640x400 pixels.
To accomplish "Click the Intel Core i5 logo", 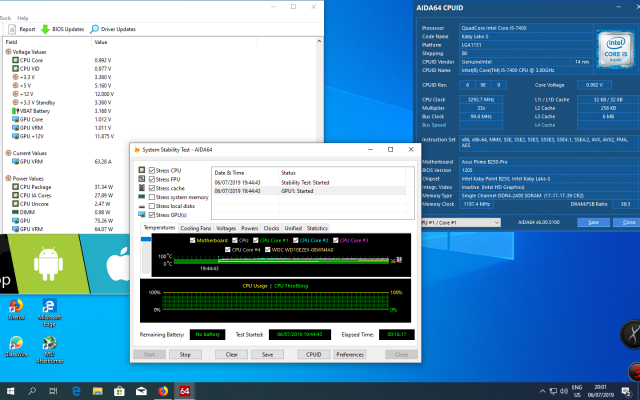I will [x=615, y=49].
